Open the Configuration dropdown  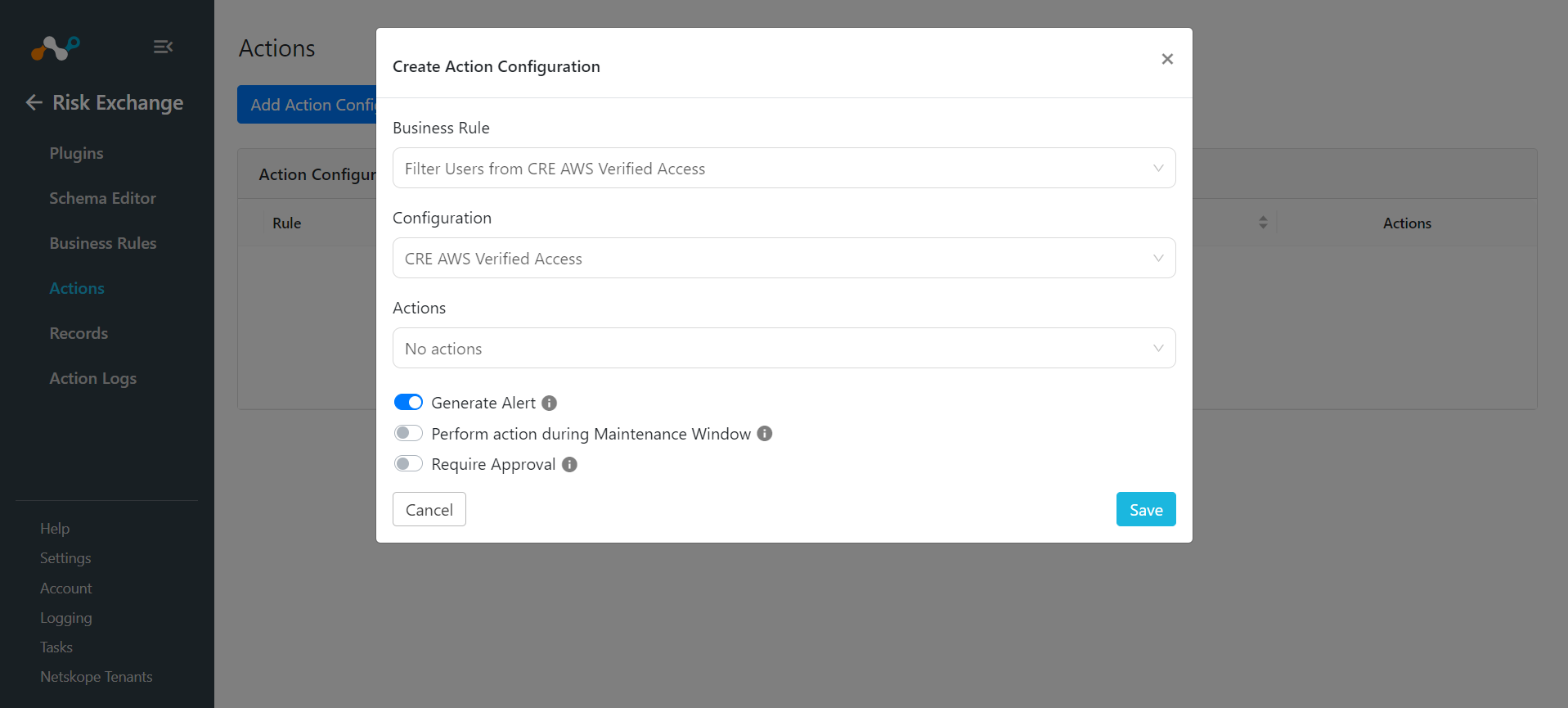click(784, 258)
